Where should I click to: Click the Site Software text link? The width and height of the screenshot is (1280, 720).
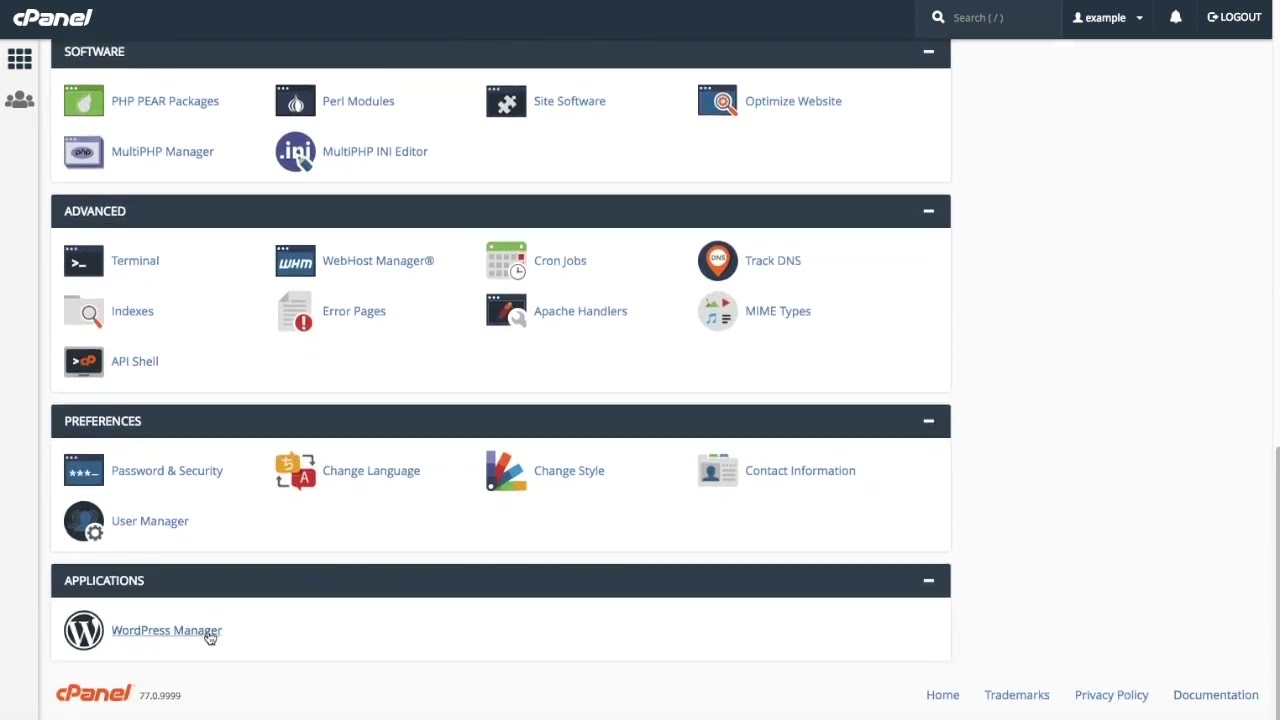pyautogui.click(x=569, y=101)
